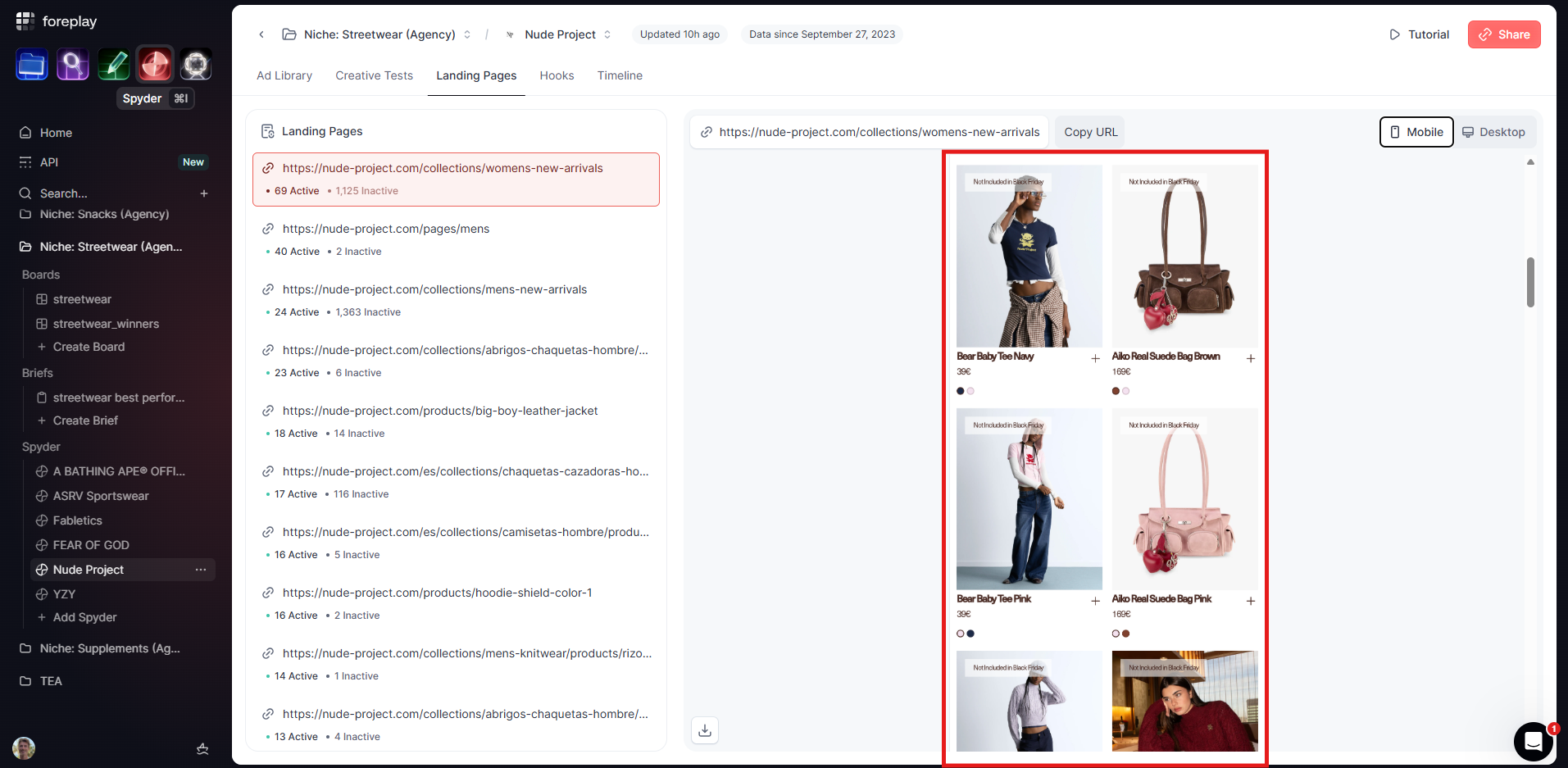Click Aiko Real Suede Bag Brown image
Screen dimensions: 1568x768
click(x=1184, y=256)
